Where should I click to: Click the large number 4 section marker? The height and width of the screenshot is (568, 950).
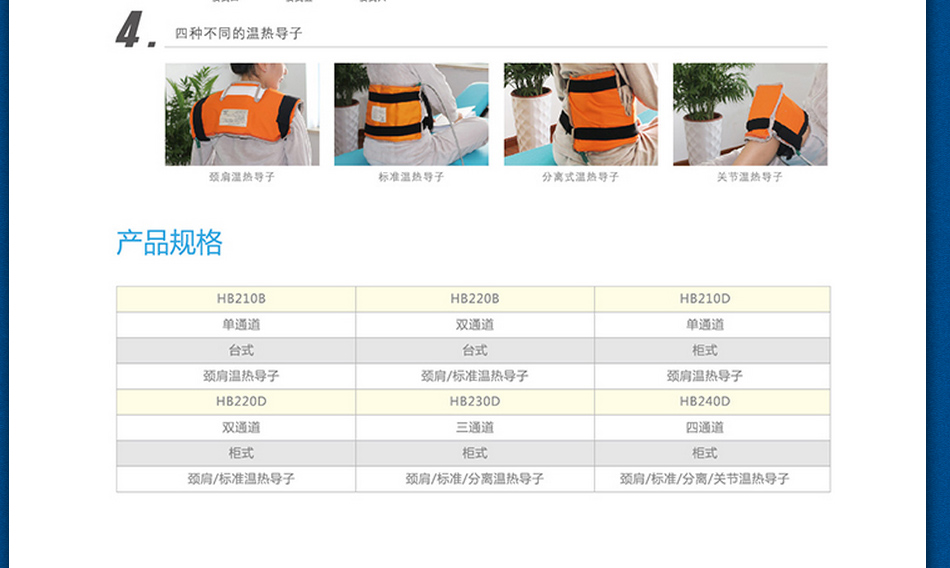130,32
